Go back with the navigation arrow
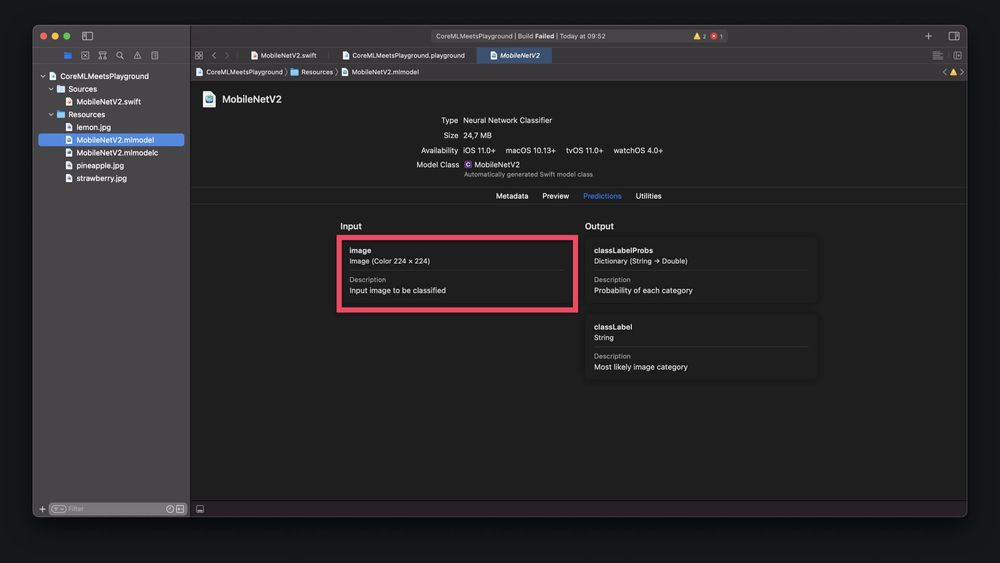This screenshot has width=1000, height=563. coord(214,56)
